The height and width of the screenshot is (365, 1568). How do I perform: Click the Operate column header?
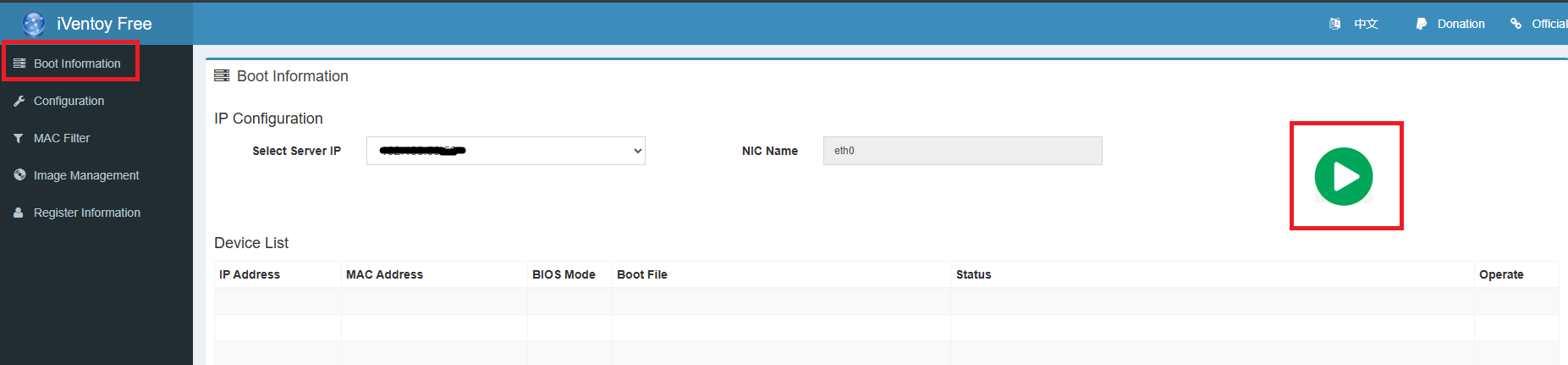1501,274
